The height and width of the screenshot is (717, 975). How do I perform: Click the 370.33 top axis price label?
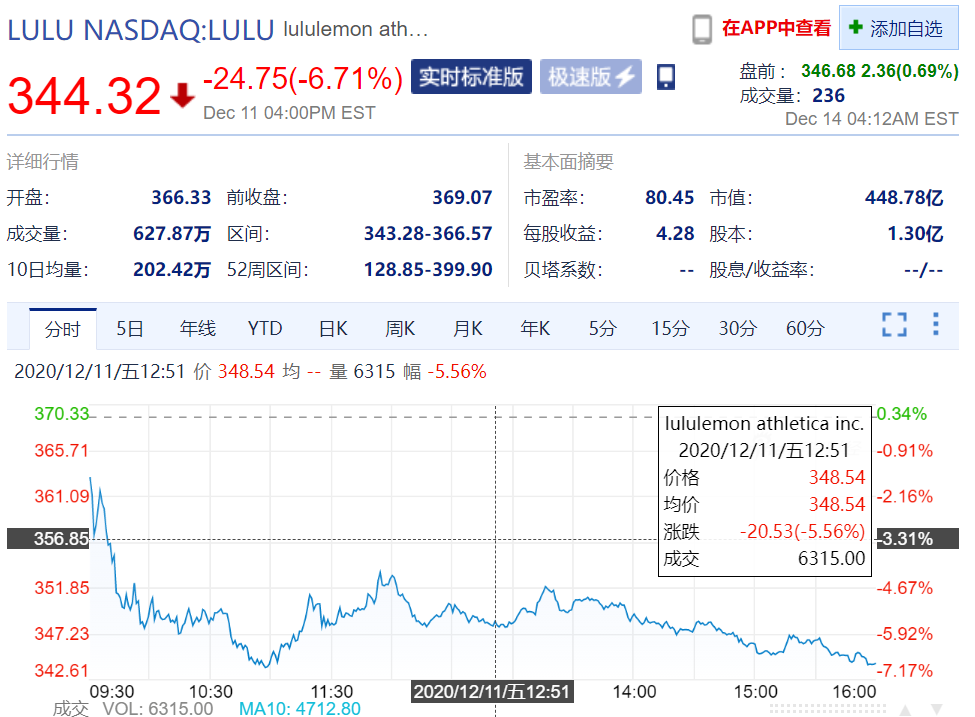(x=62, y=414)
